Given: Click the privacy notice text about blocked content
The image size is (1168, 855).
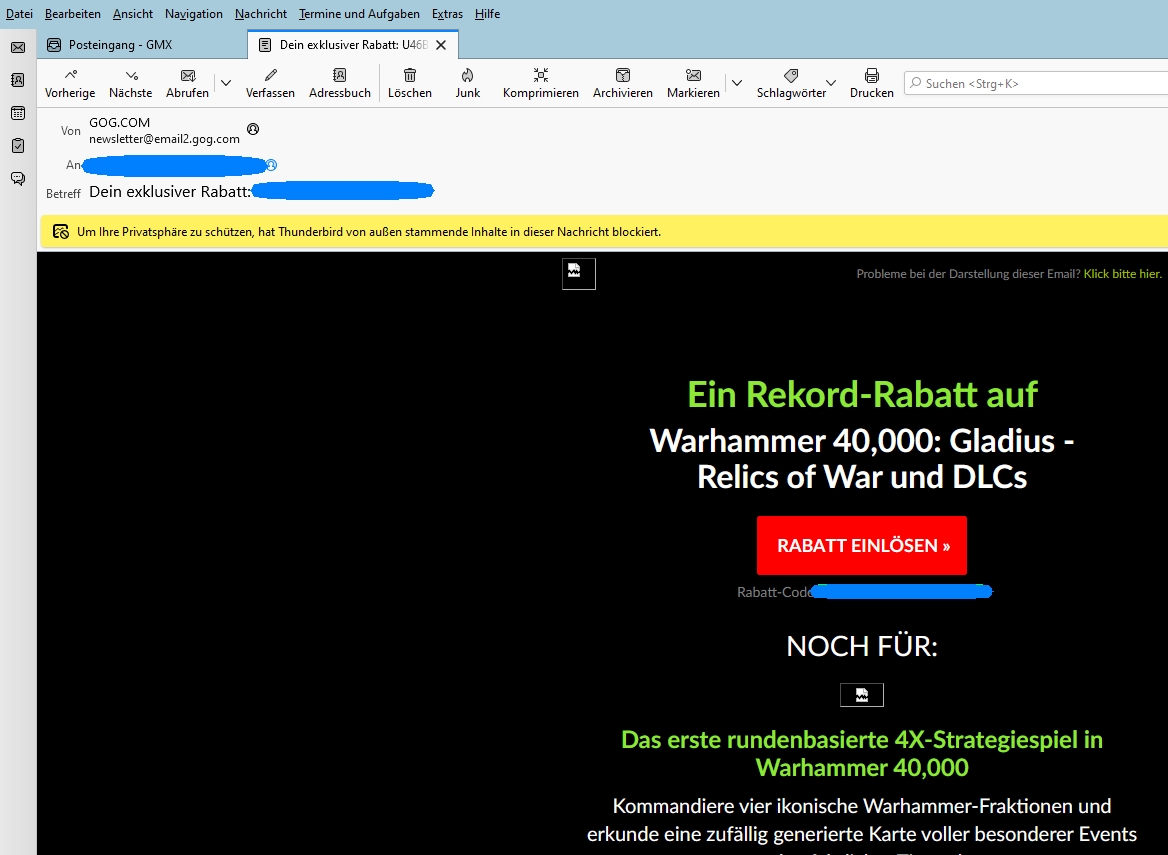Looking at the screenshot, I should (x=369, y=232).
